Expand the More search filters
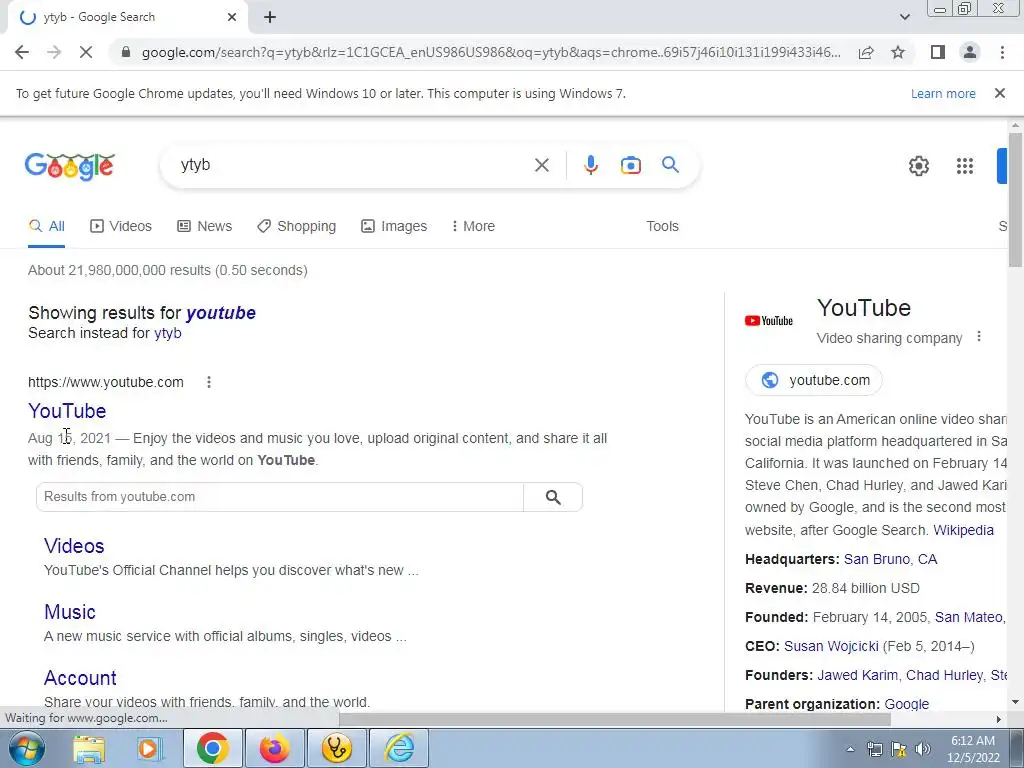Viewport: 1024px width, 768px height. pos(473,226)
